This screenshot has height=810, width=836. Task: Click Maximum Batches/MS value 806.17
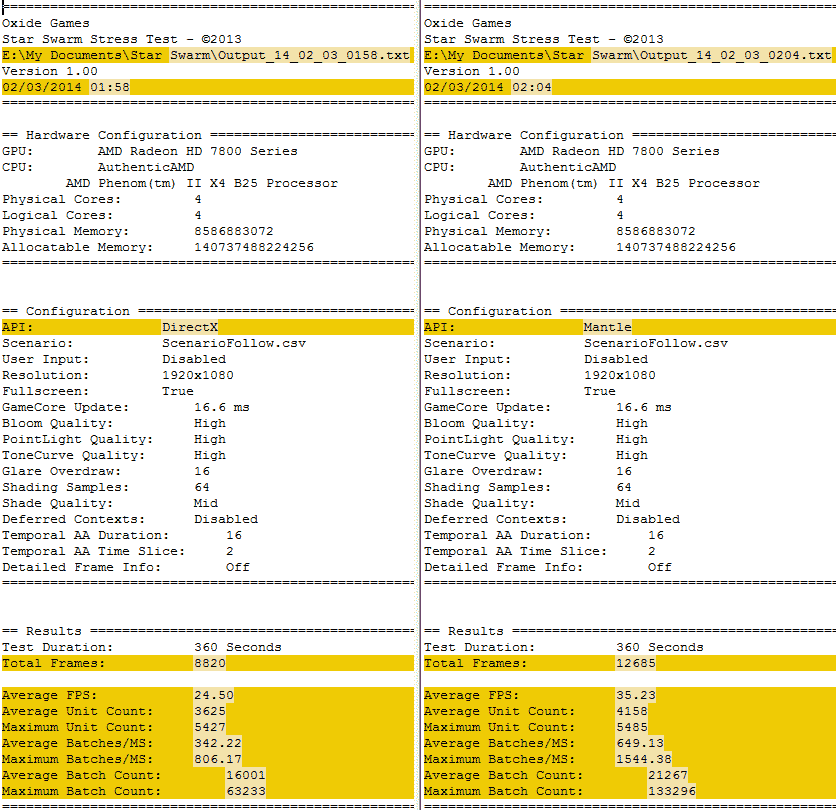click(218, 759)
